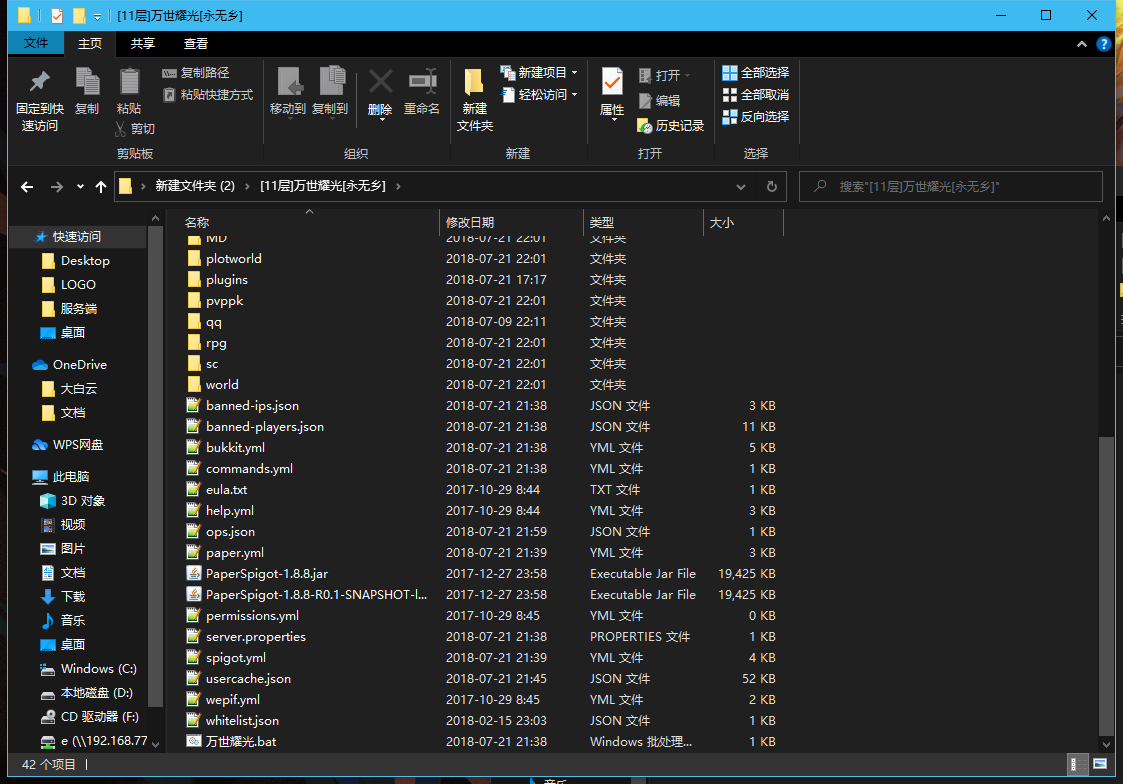The image size is (1123, 784).
Task: Select 万世耀光.bat file
Action: click(x=241, y=742)
